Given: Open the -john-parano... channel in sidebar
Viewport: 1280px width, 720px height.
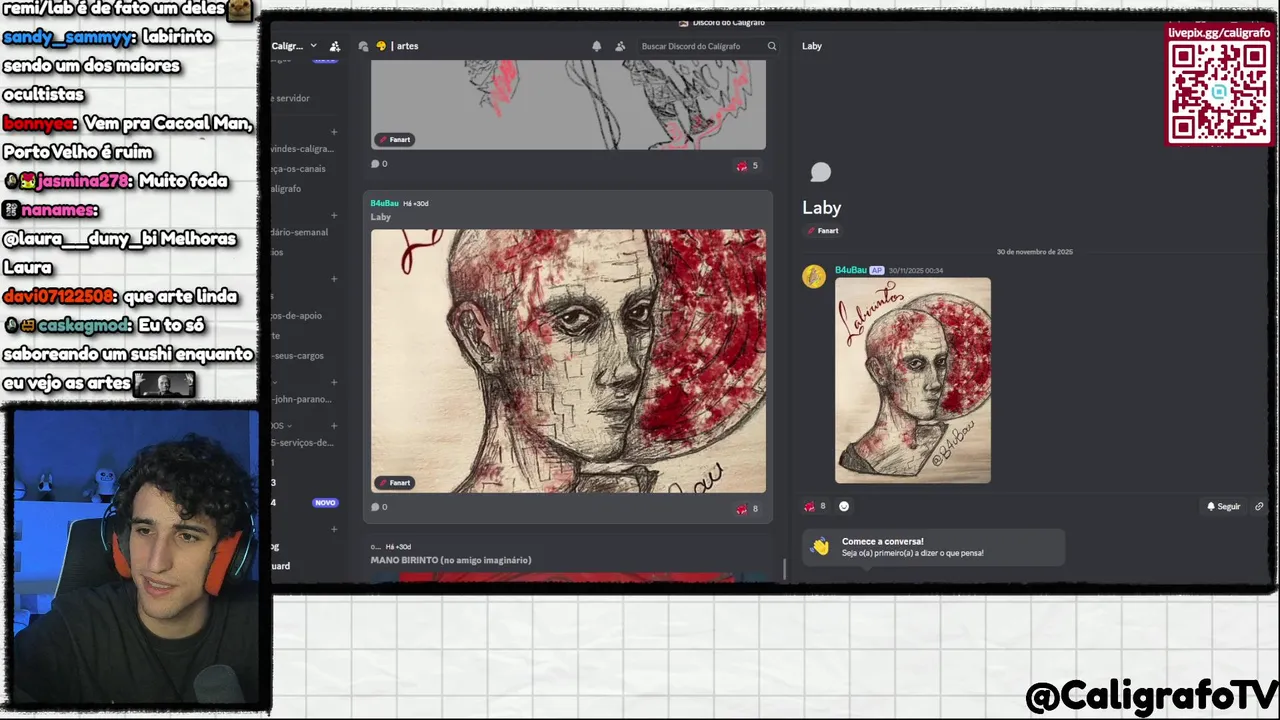Looking at the screenshot, I should (x=301, y=399).
